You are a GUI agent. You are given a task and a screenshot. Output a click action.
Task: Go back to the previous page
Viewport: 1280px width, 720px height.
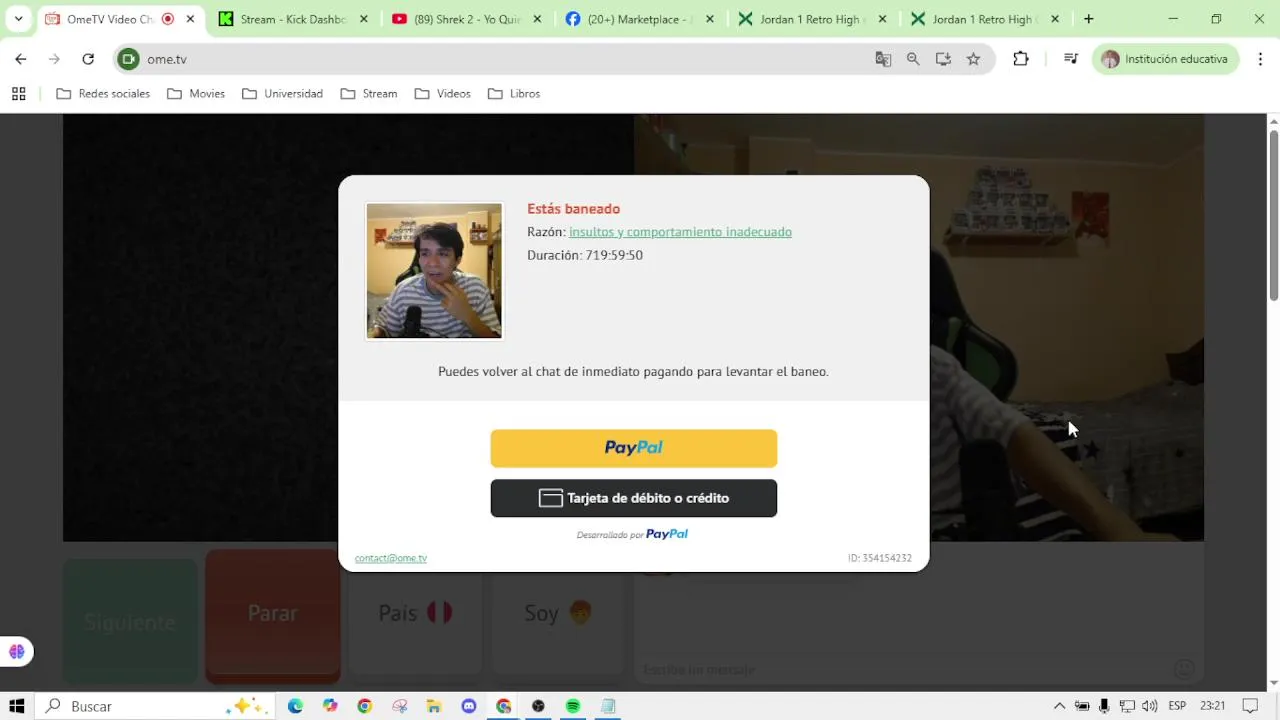pyautogui.click(x=21, y=59)
